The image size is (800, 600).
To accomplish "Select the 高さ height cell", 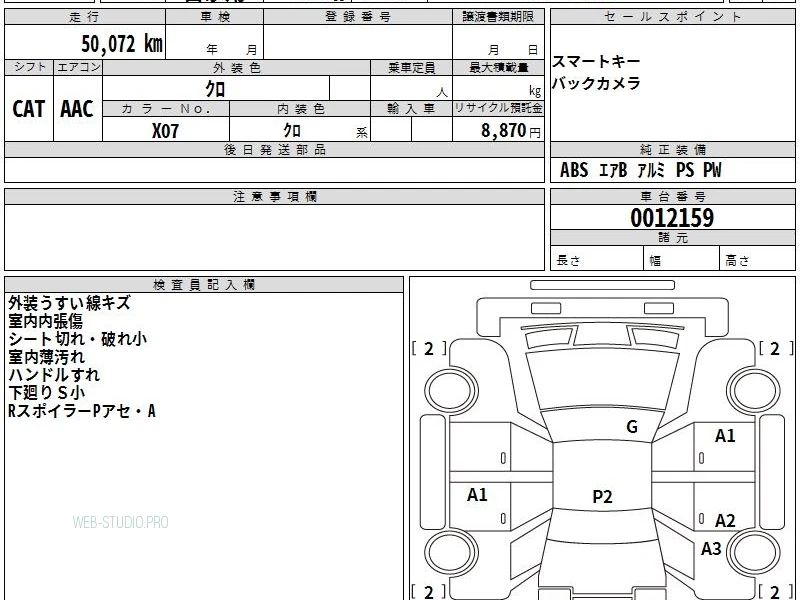I will point(757,258).
